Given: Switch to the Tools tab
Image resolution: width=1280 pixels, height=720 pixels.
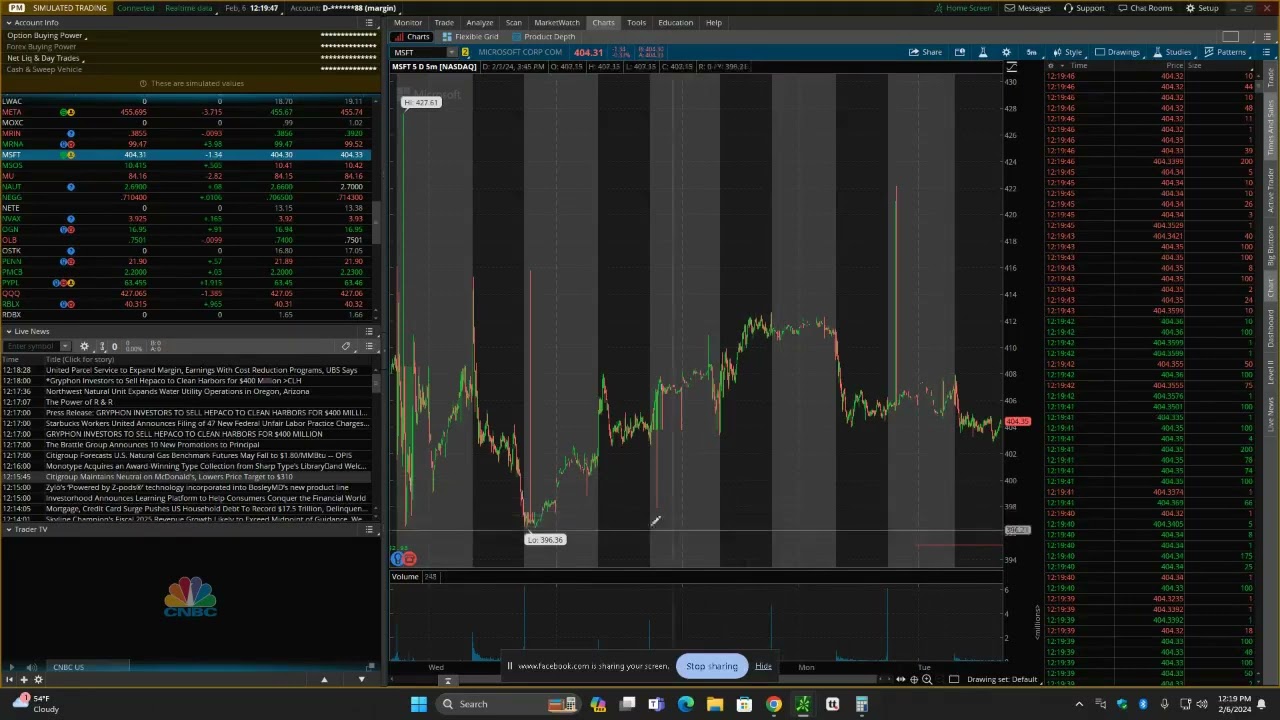Looking at the screenshot, I should pyautogui.click(x=636, y=22).
